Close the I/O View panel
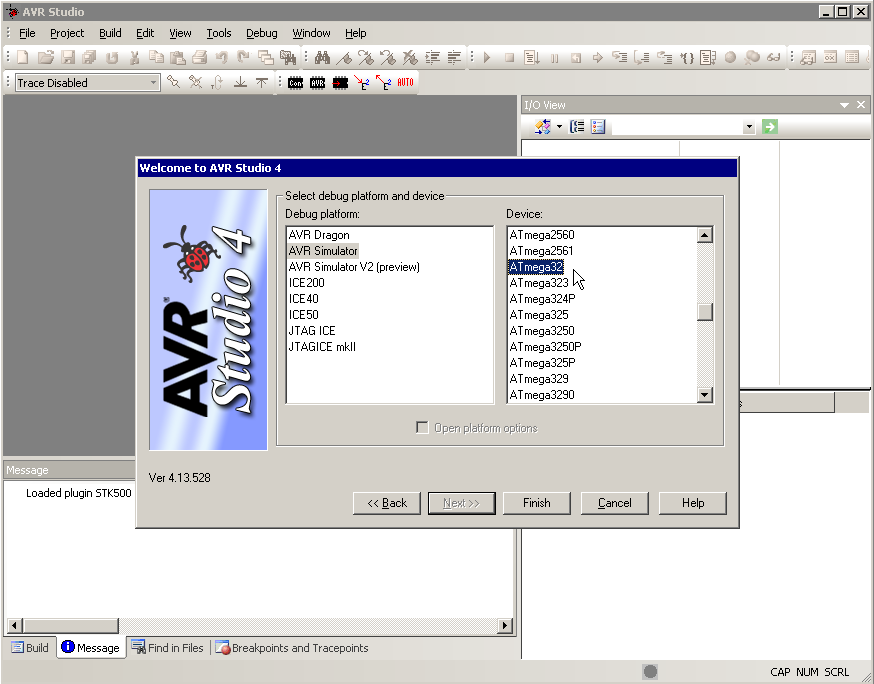This screenshot has height=684, width=874. coord(861,104)
